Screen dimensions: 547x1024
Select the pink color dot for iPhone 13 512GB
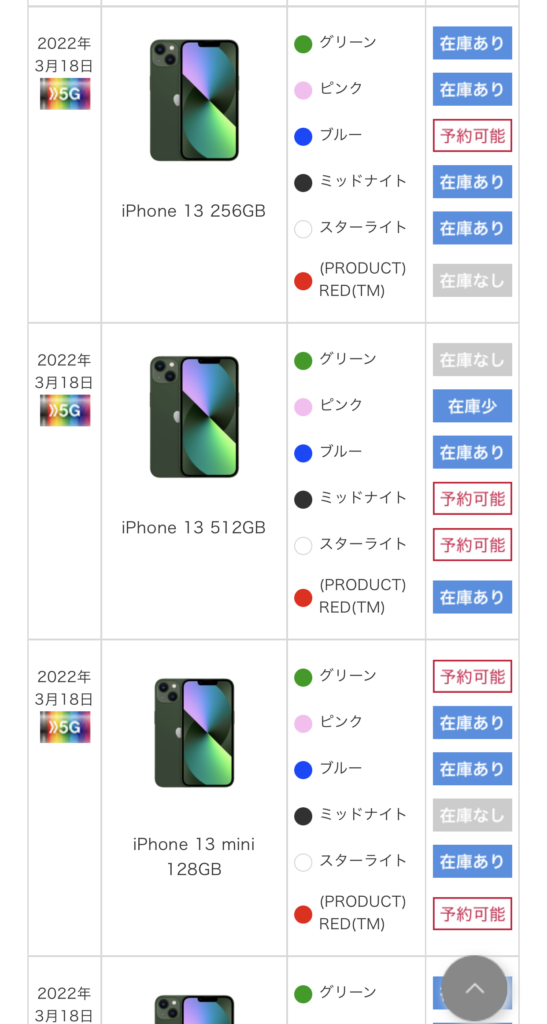click(x=303, y=407)
